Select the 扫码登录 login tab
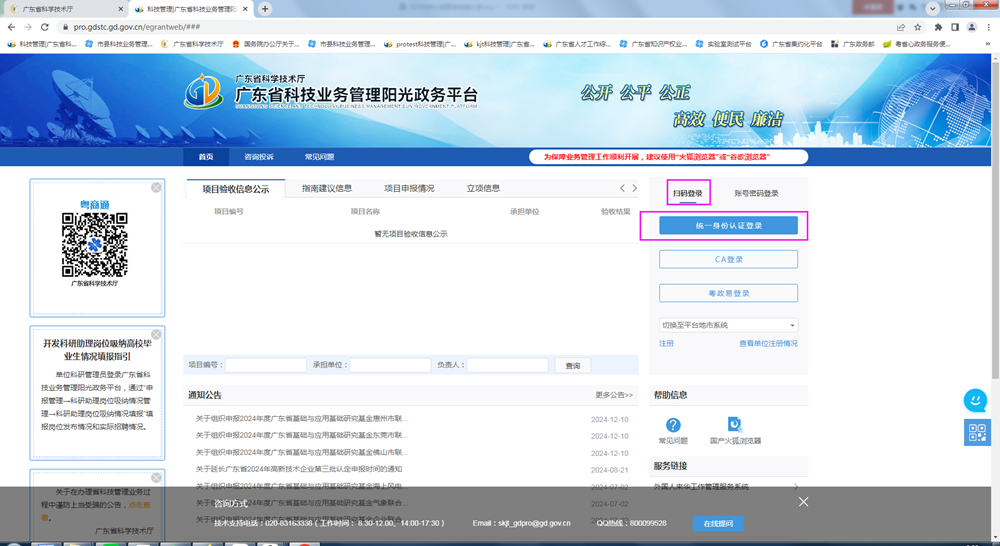Screen dimensions: 1000x546 click(x=688, y=193)
